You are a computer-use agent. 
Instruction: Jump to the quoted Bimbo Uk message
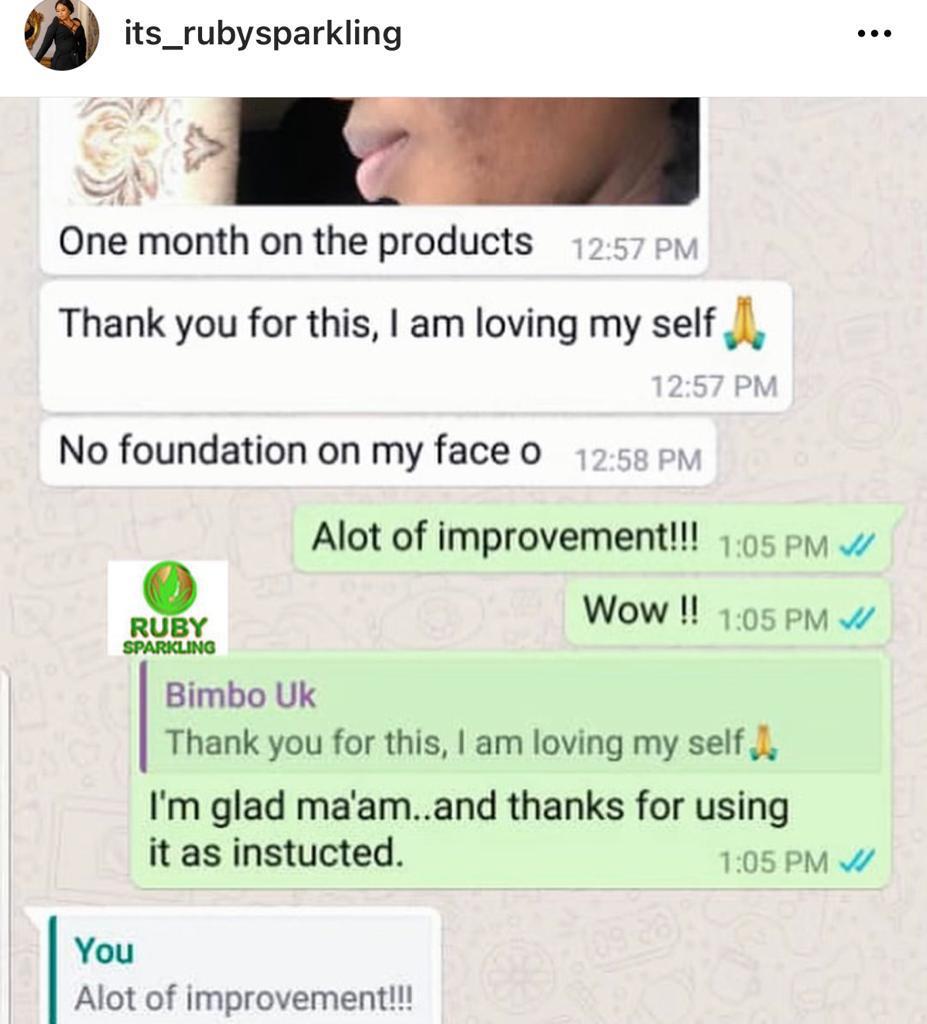pos(511,717)
